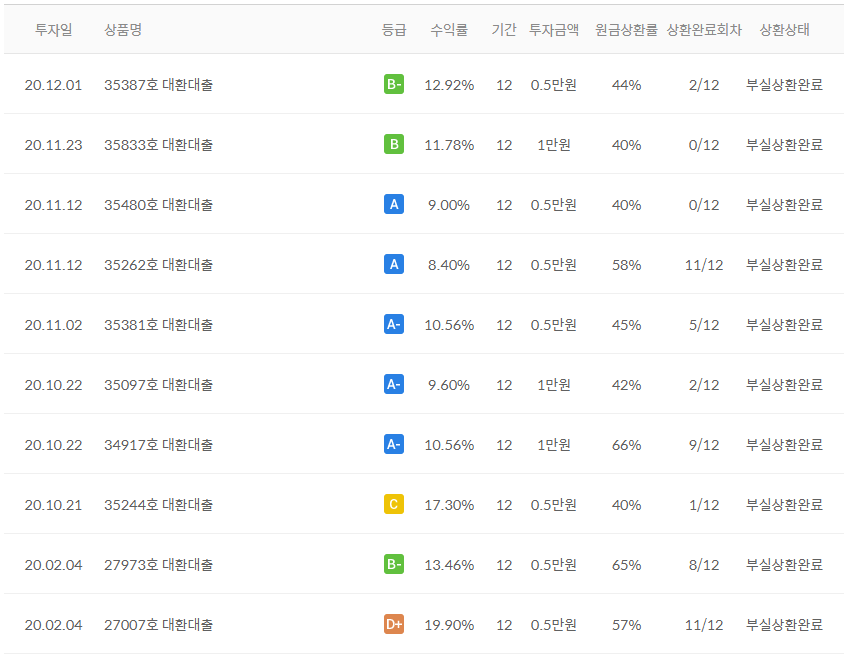
Task: Open product 27007호 대환대출
Action: [x=159, y=625]
